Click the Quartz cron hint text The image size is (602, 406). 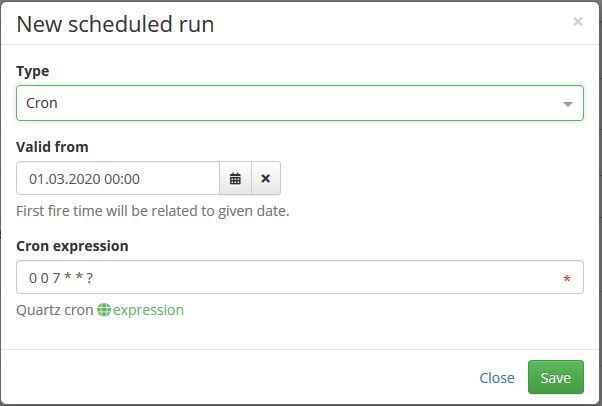(55, 310)
